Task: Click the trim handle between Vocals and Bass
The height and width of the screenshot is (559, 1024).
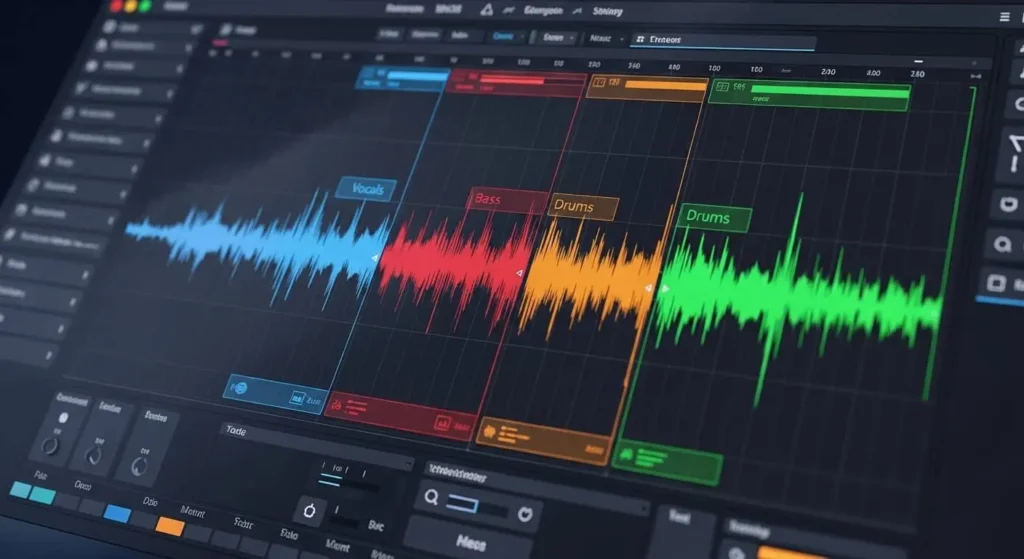Action: click(x=375, y=259)
